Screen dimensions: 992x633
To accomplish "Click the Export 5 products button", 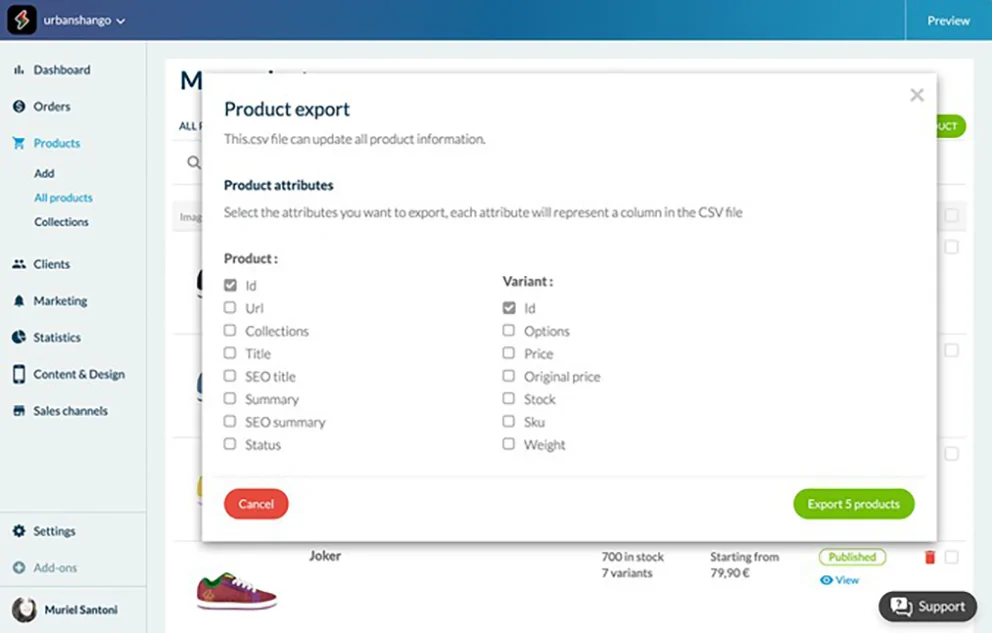I will click(853, 504).
